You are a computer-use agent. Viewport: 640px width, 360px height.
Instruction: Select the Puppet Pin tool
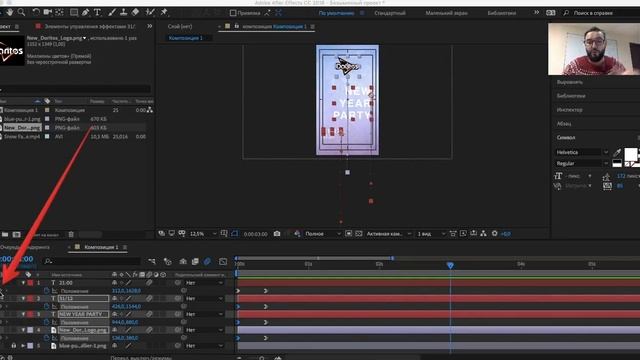164,13
